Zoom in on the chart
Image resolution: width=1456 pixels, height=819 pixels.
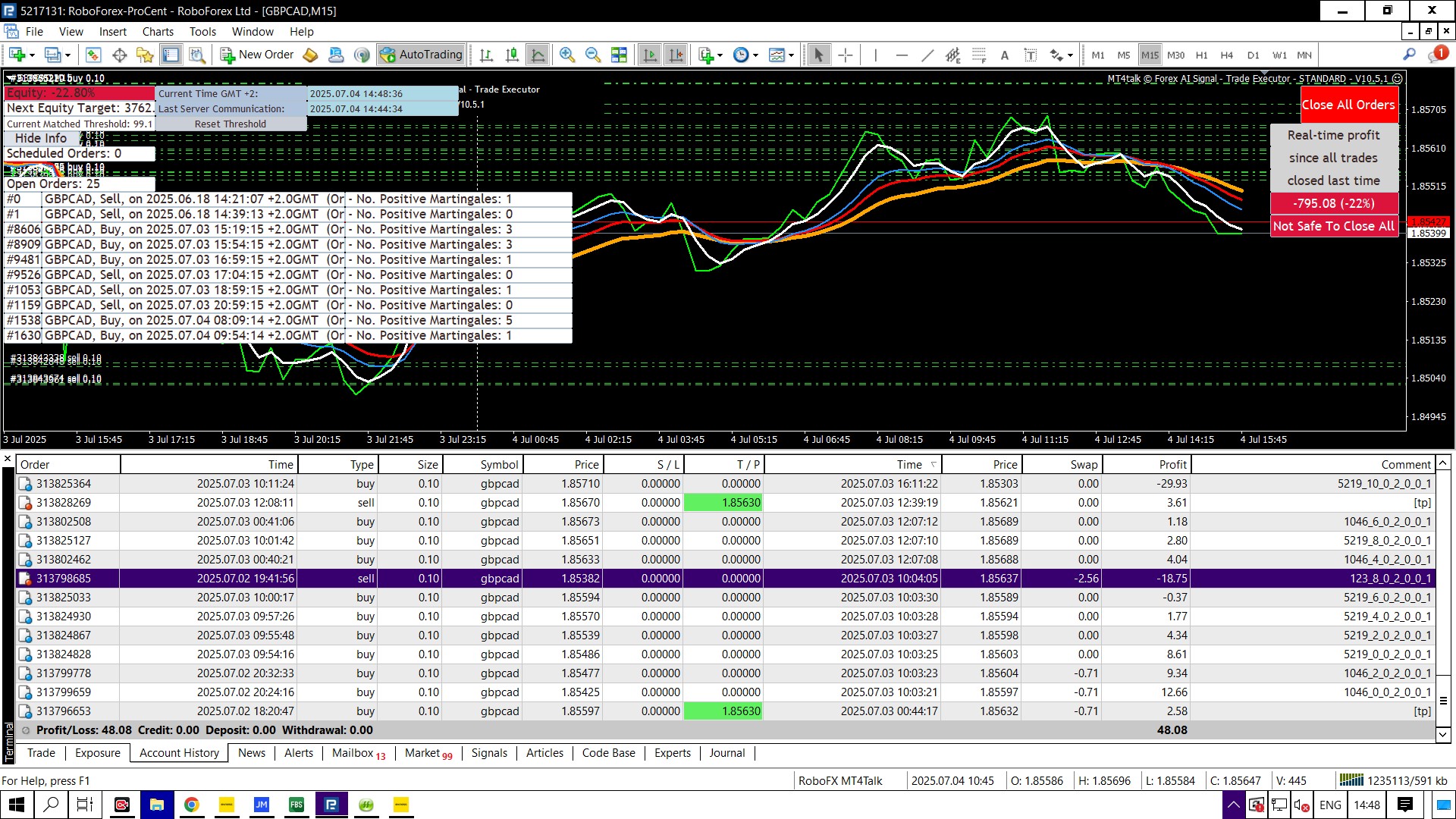coord(566,55)
